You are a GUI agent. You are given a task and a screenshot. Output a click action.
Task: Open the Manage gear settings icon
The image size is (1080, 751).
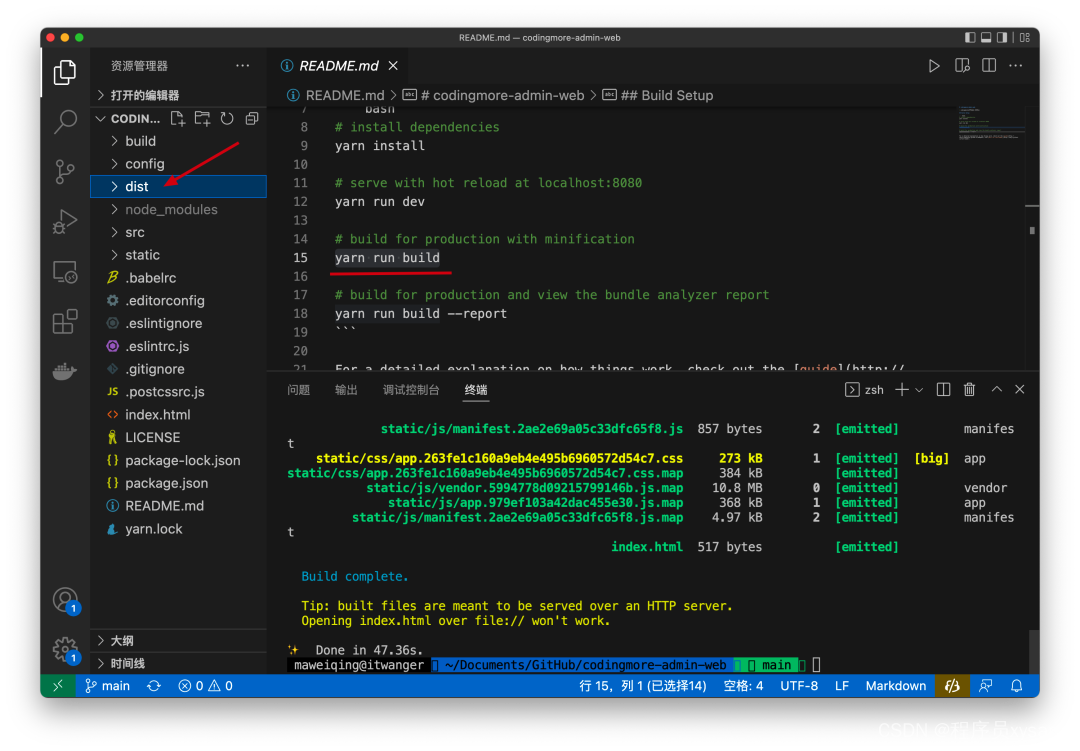point(65,649)
